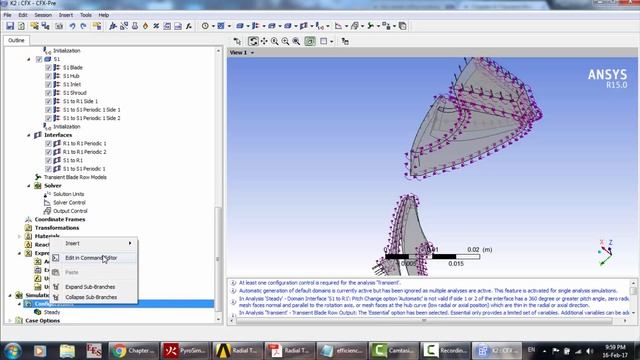The height and width of the screenshot is (360, 640).
Task: Collapse the Interfaces branch
Action: pyautogui.click(x=29, y=135)
